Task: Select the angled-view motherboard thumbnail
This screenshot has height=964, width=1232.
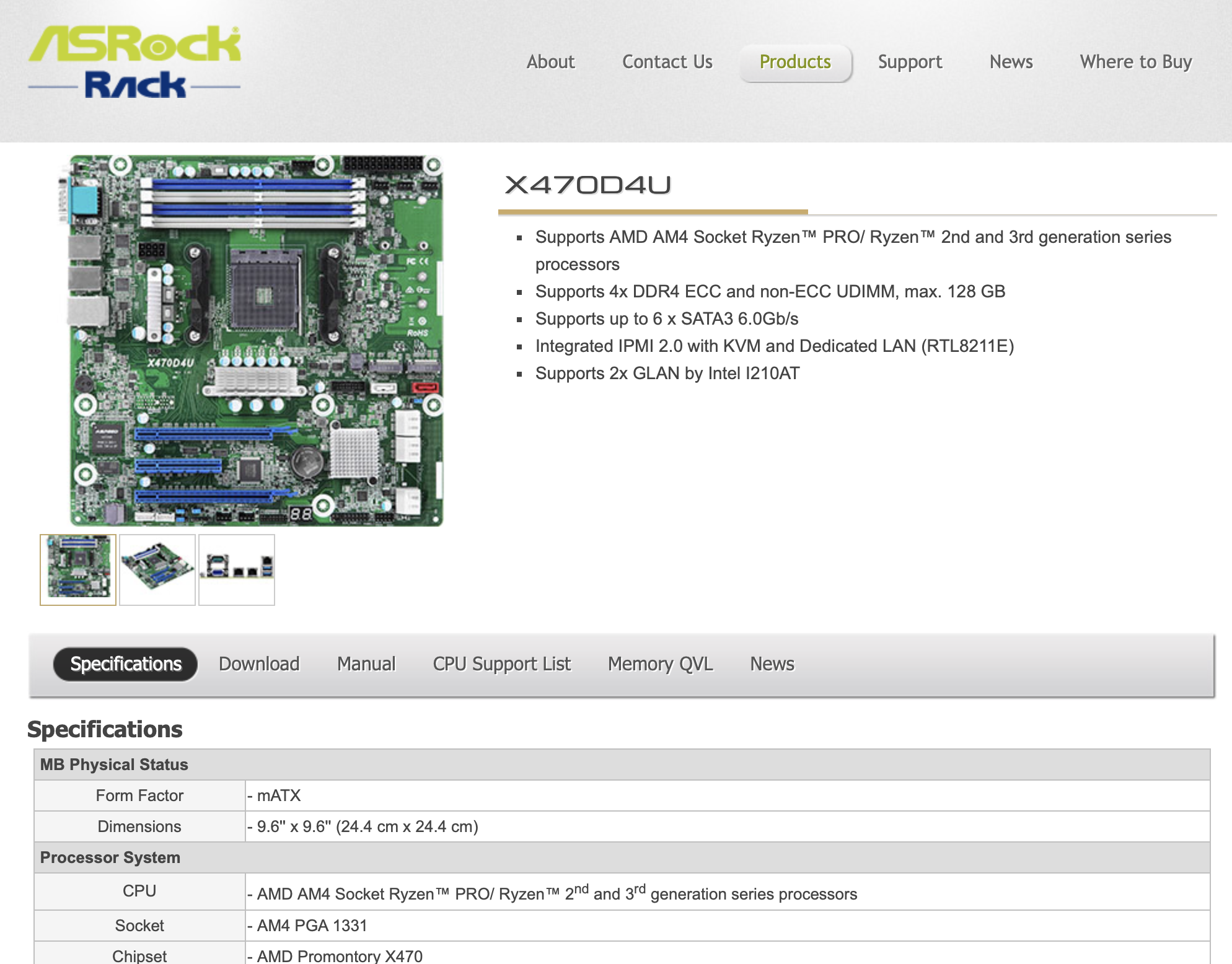Action: [x=157, y=569]
